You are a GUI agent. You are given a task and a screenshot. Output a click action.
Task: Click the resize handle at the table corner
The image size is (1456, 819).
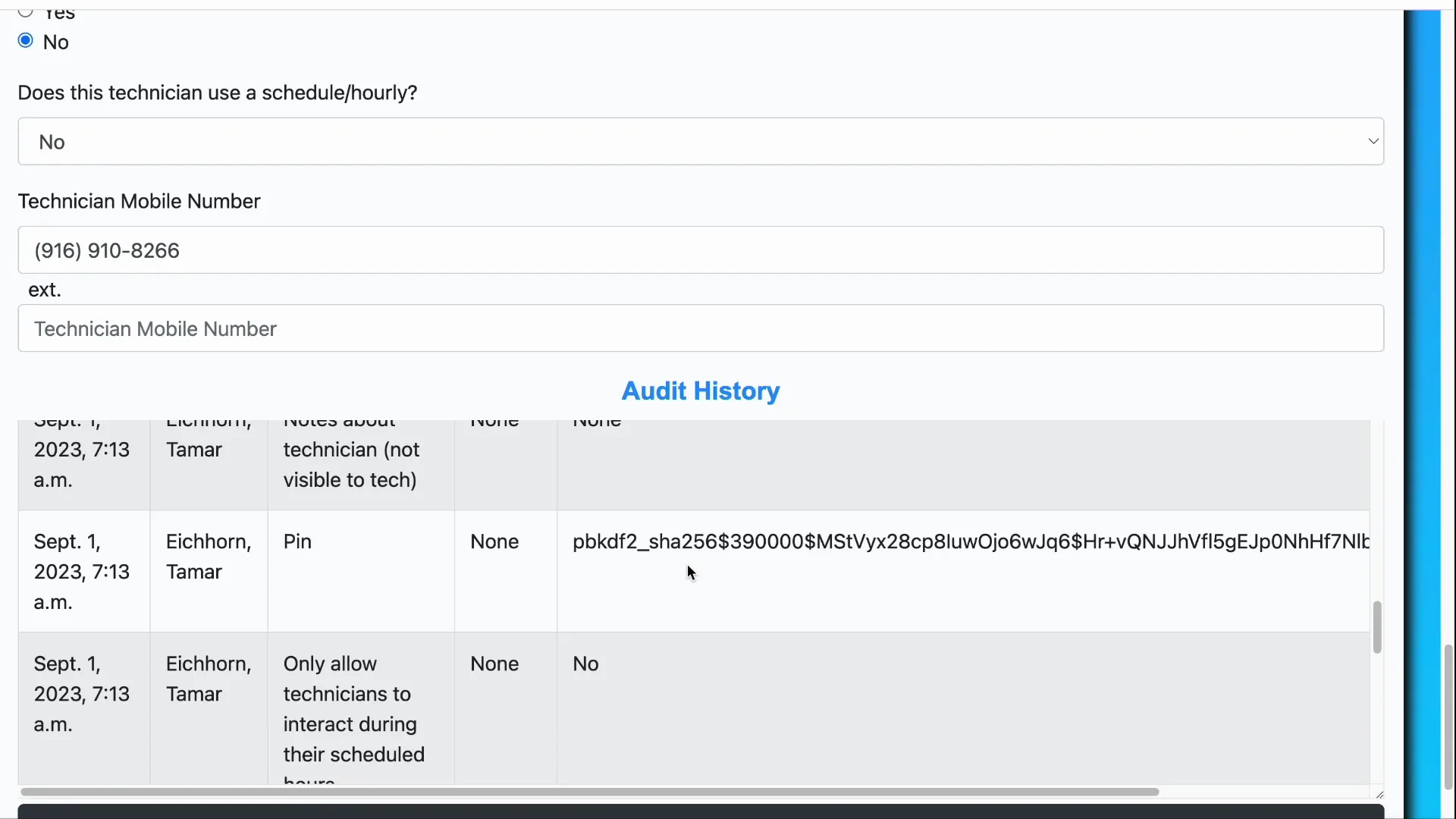click(1380, 793)
